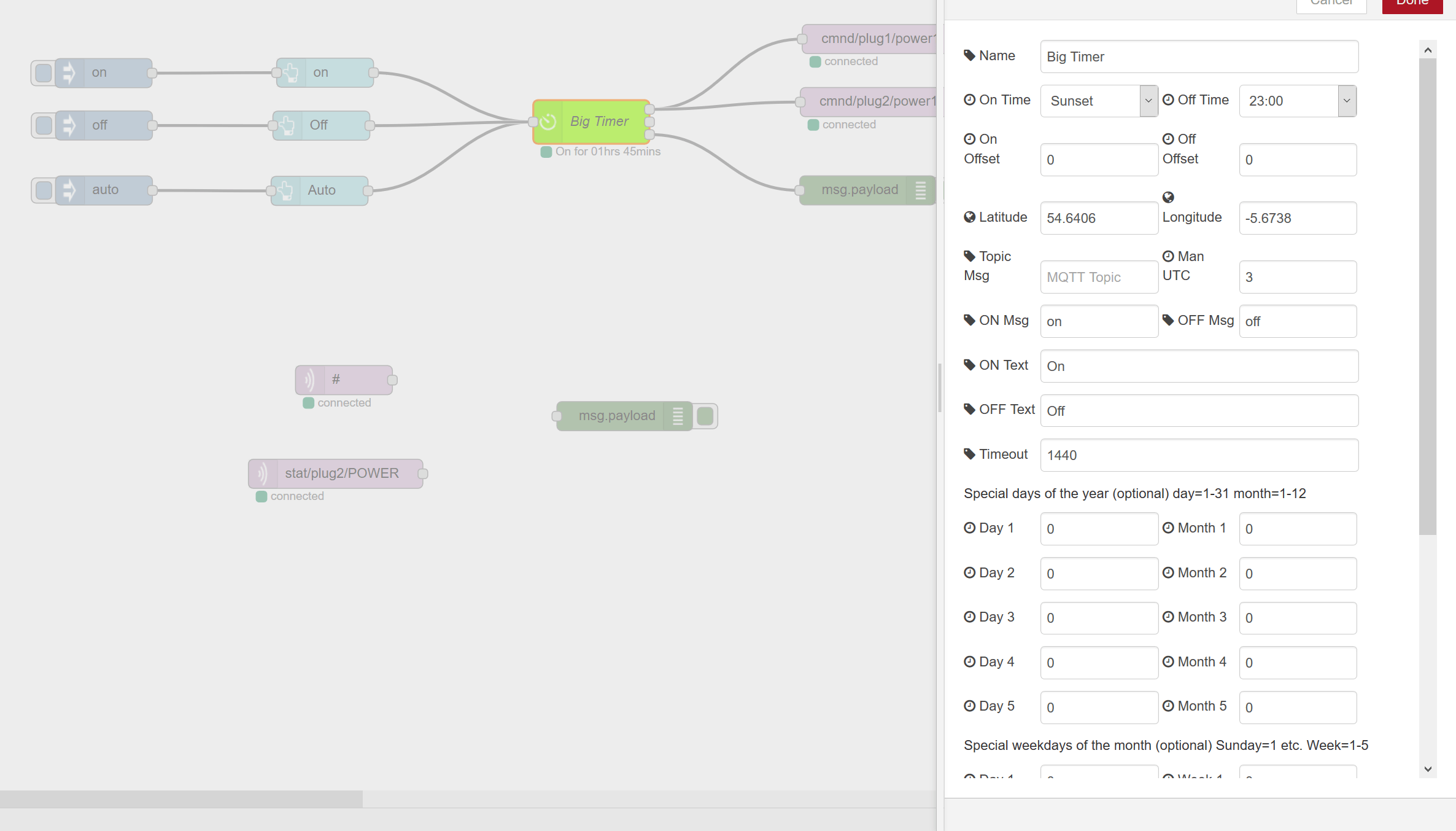Click the 'Auto' dashboard button node hand icon

pos(285,190)
